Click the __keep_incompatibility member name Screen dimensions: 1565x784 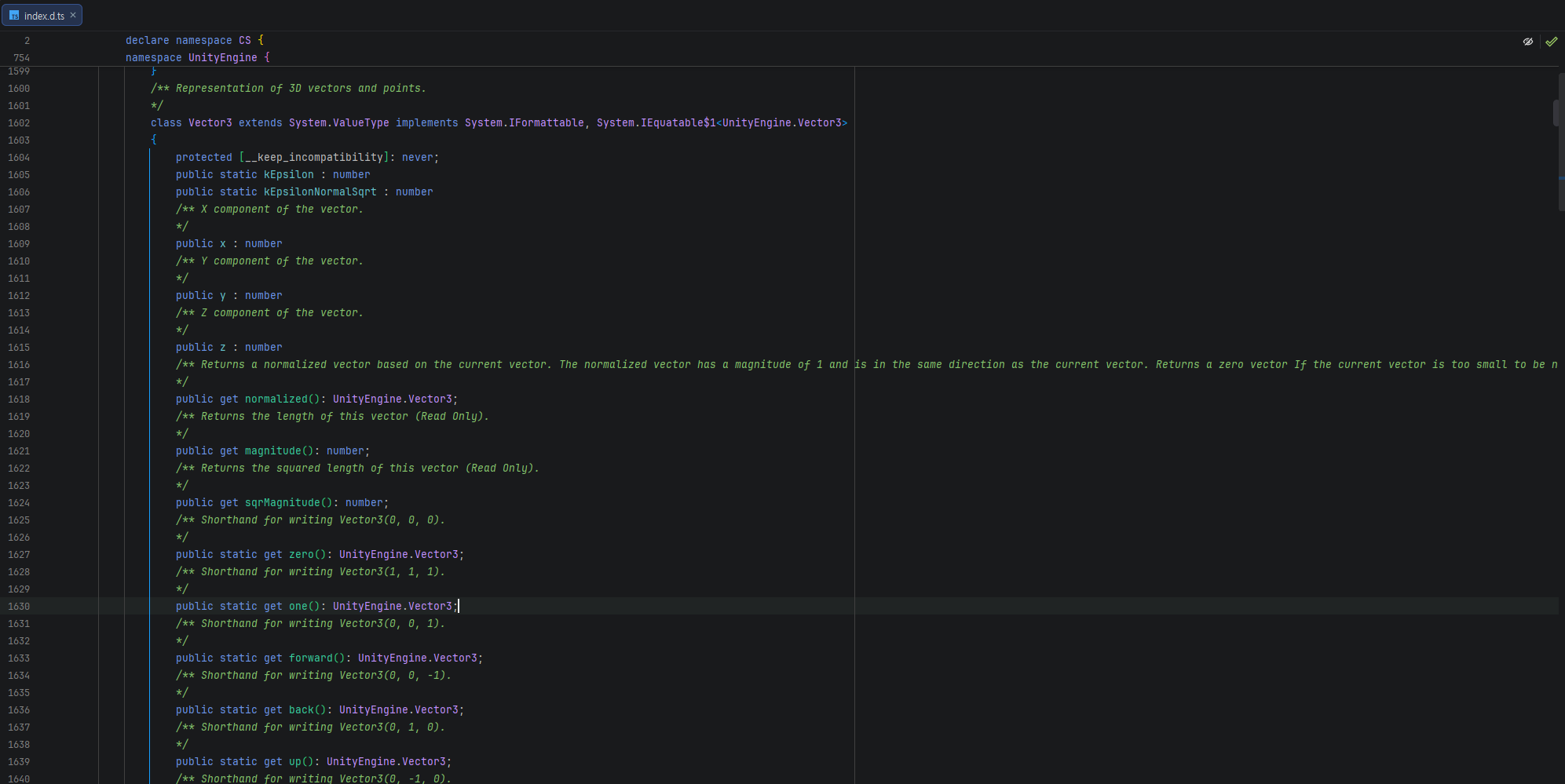(x=314, y=158)
